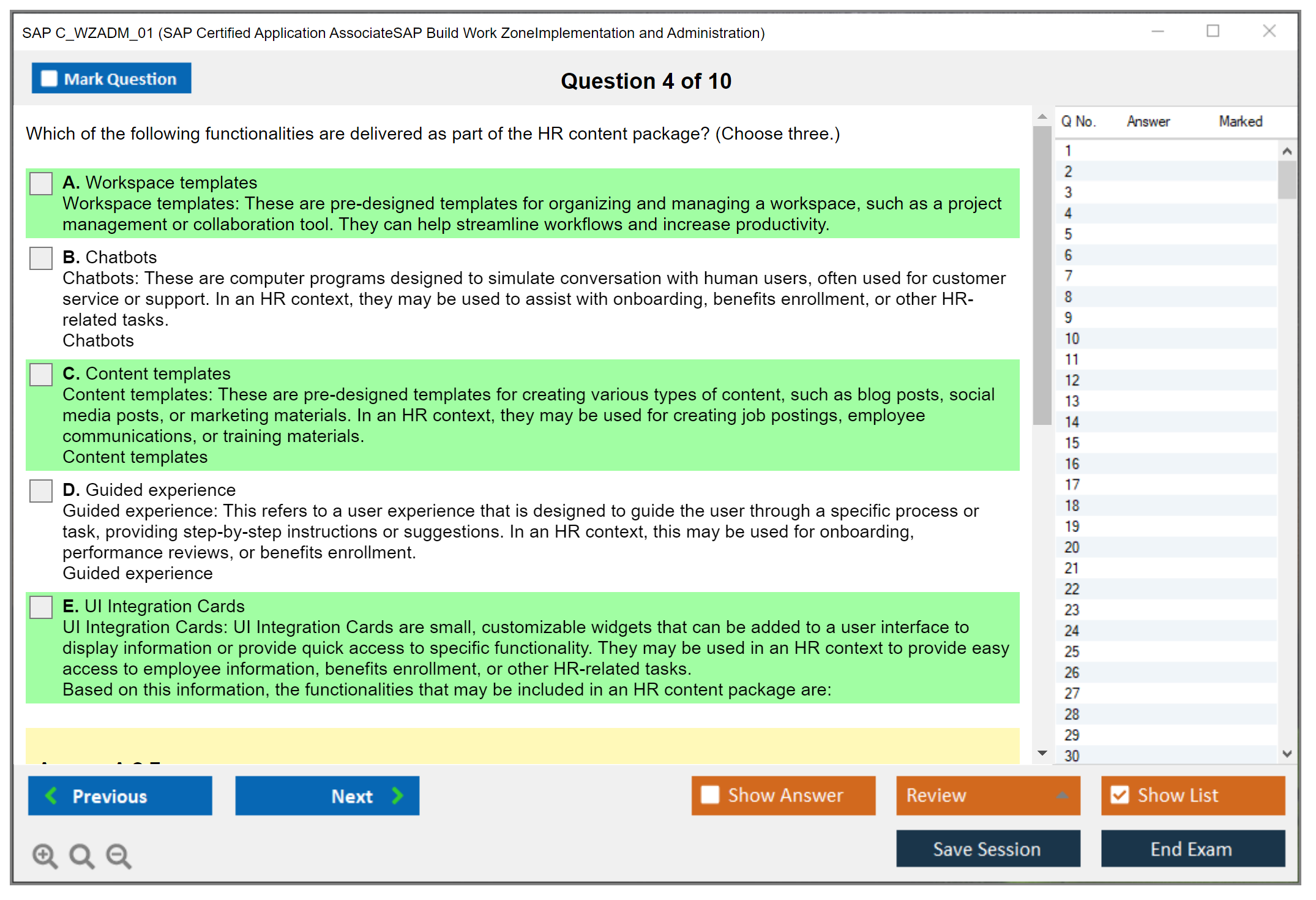Check option C Content templates
The height and width of the screenshot is (900, 1316).
point(41,374)
